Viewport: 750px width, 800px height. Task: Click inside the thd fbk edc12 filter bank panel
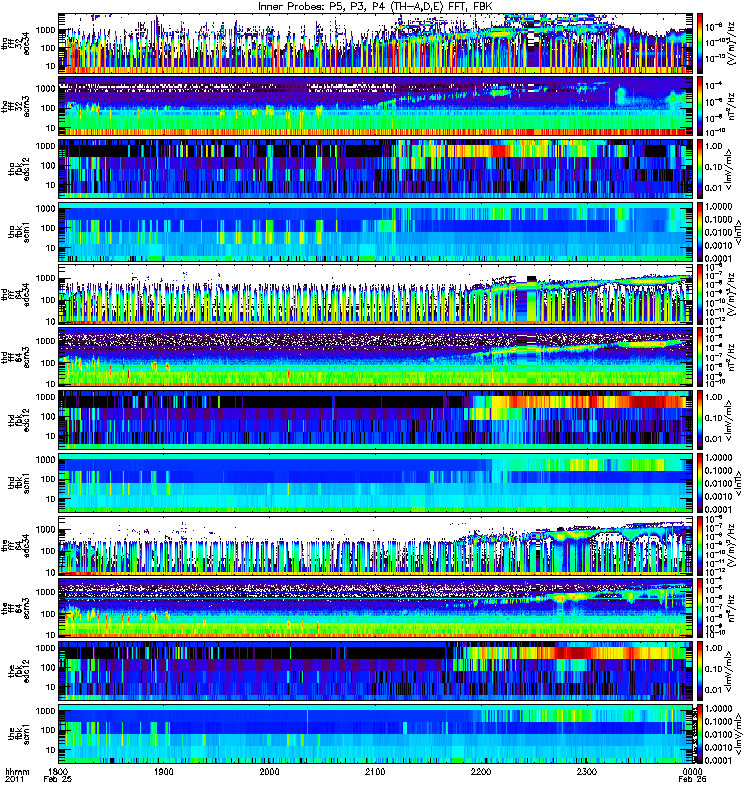pos(375,420)
